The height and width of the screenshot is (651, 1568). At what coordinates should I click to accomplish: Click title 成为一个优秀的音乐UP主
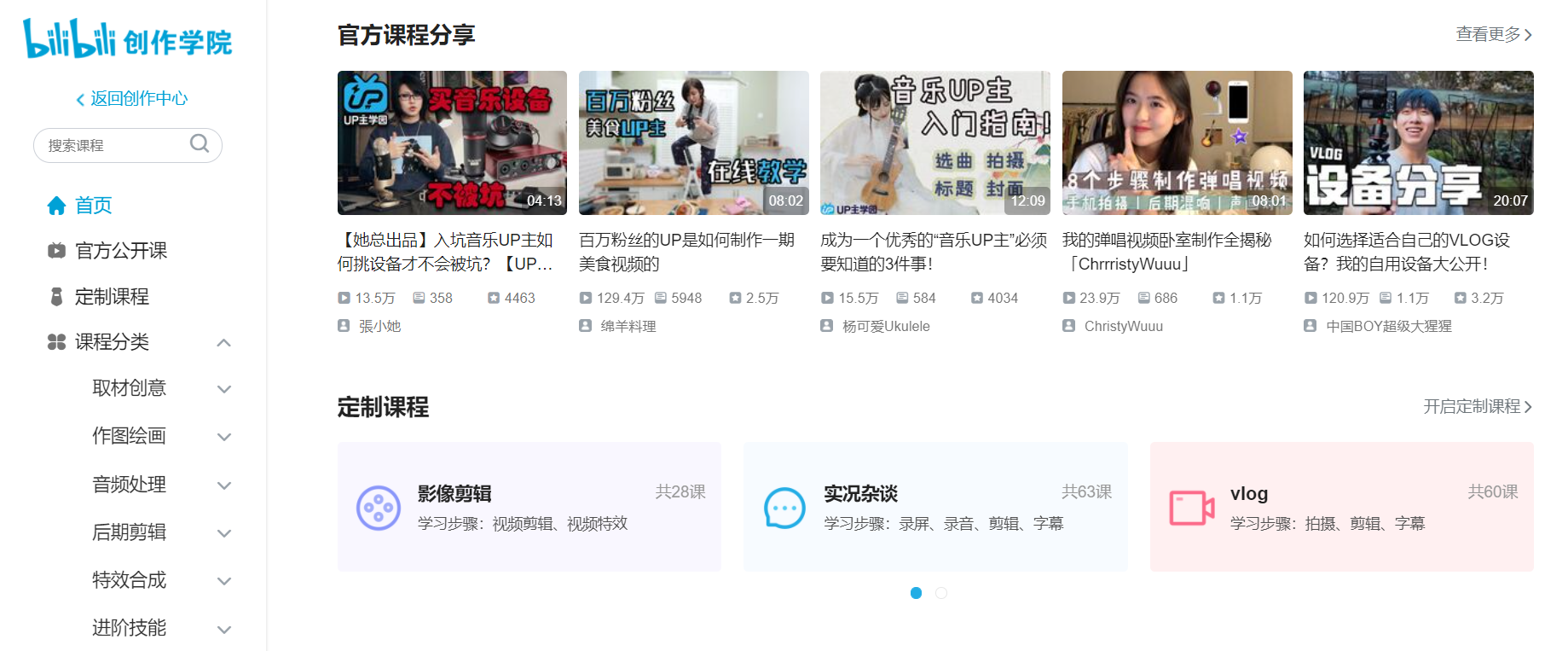tap(934, 253)
